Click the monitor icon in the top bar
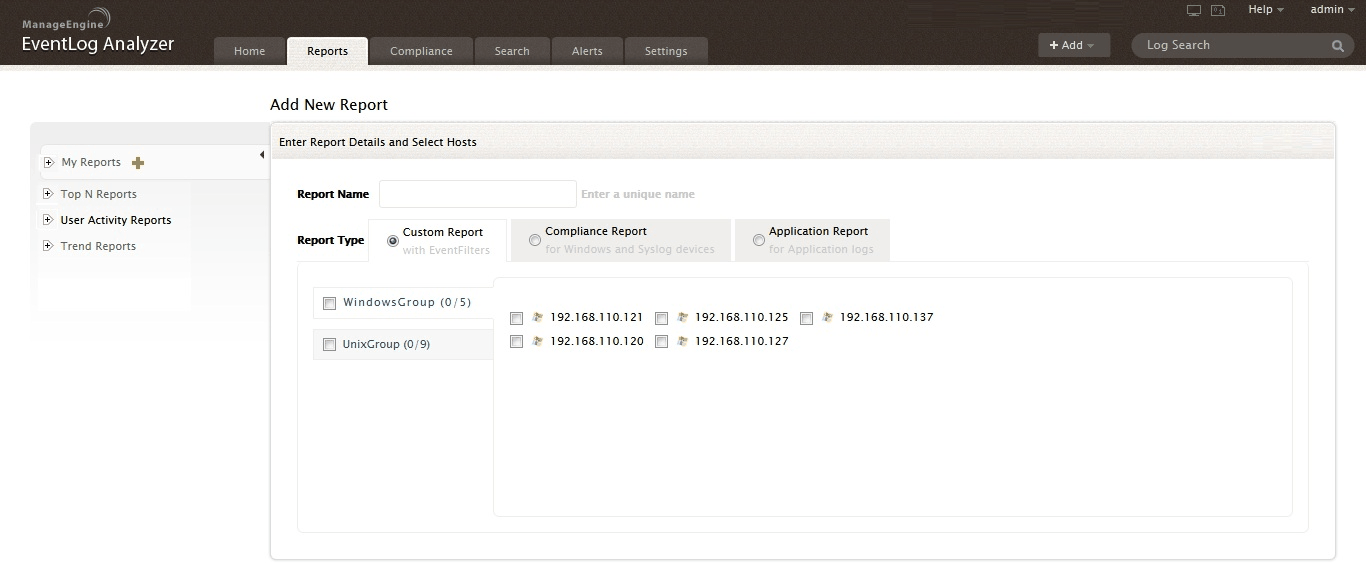Screen dimensions: 1366x563 1193,10
